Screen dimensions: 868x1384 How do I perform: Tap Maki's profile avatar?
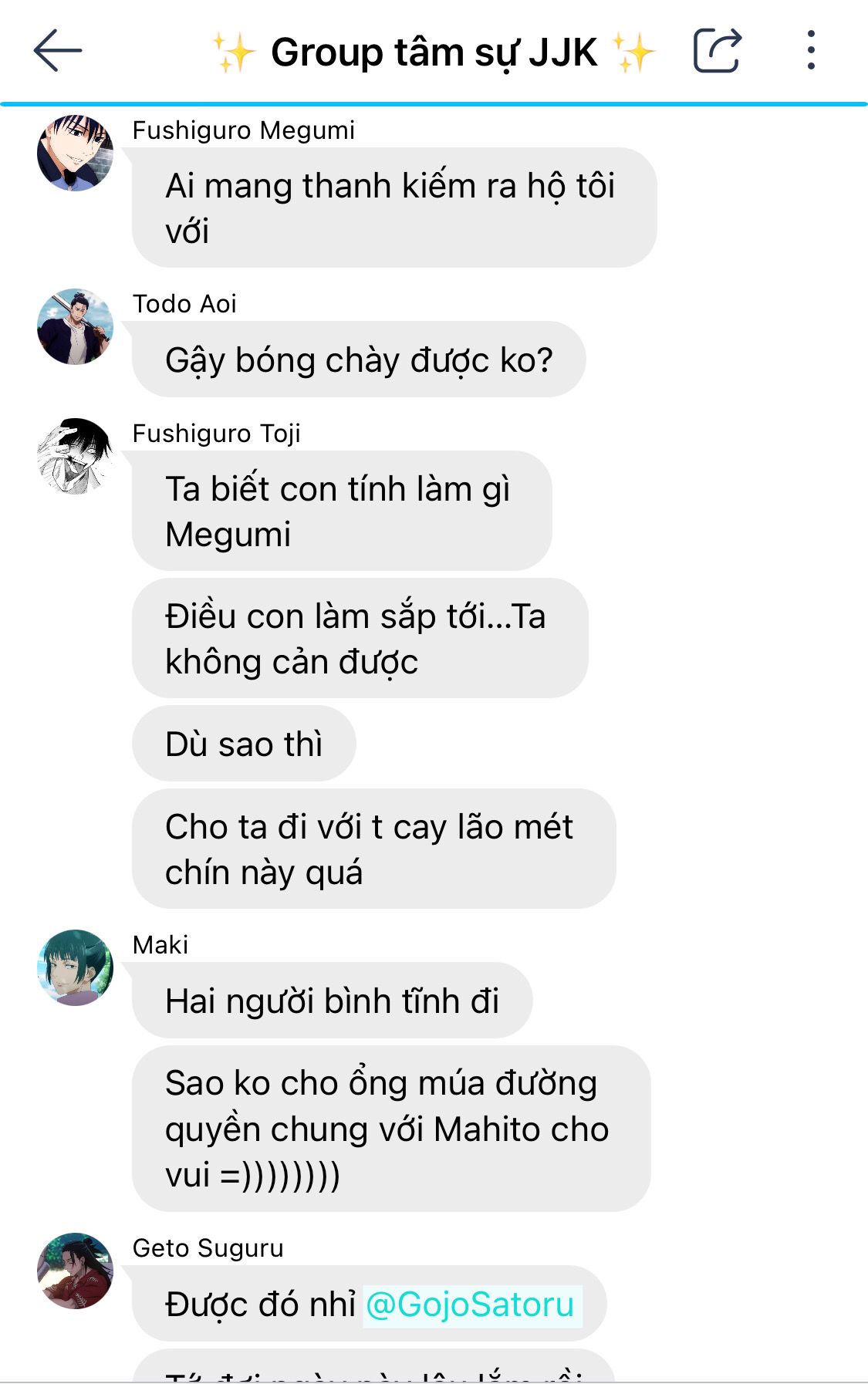[75, 967]
